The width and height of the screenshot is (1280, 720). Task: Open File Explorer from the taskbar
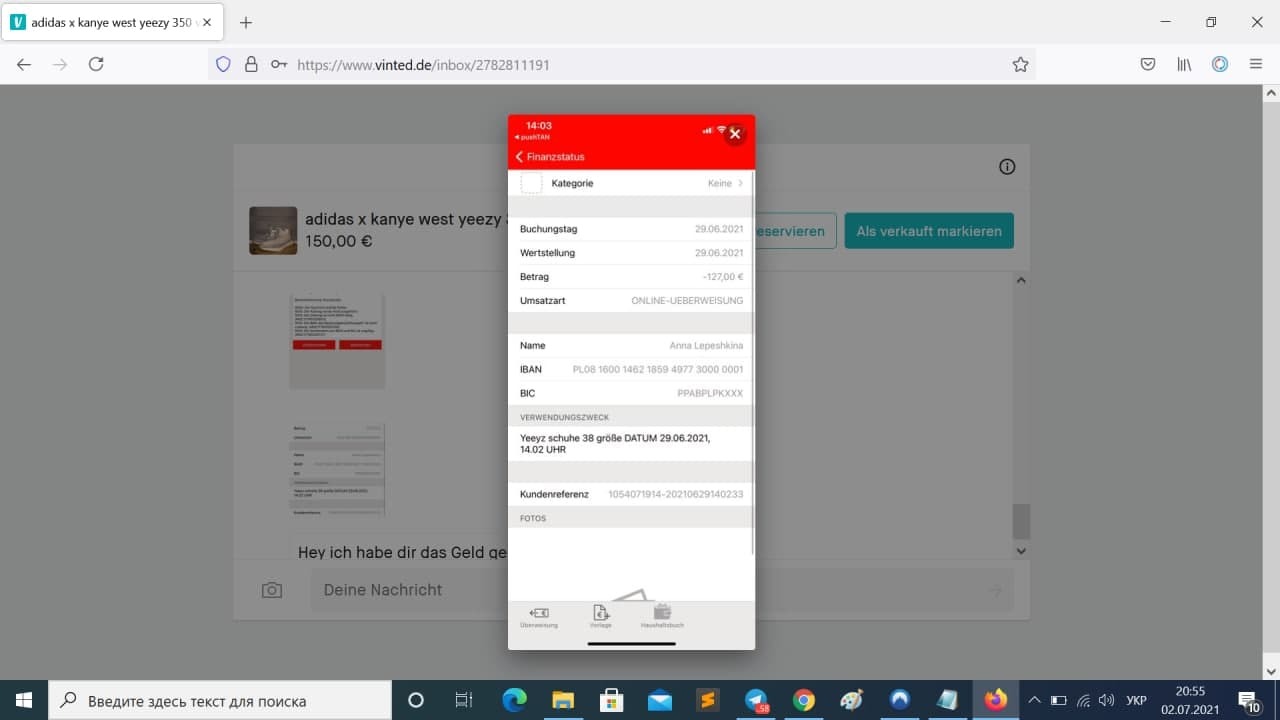pyautogui.click(x=562, y=700)
